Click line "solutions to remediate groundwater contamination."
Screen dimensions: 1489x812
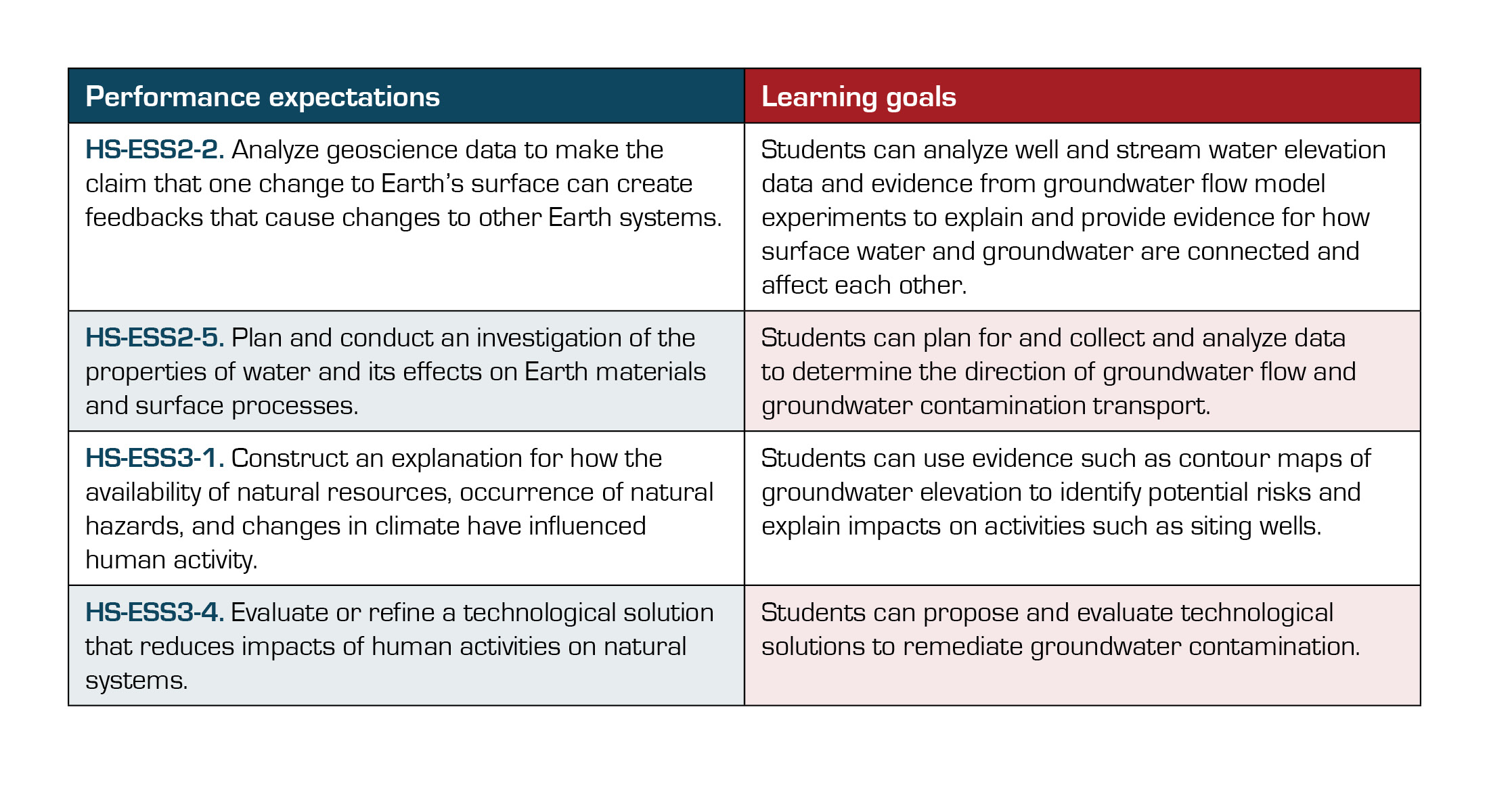1060,646
